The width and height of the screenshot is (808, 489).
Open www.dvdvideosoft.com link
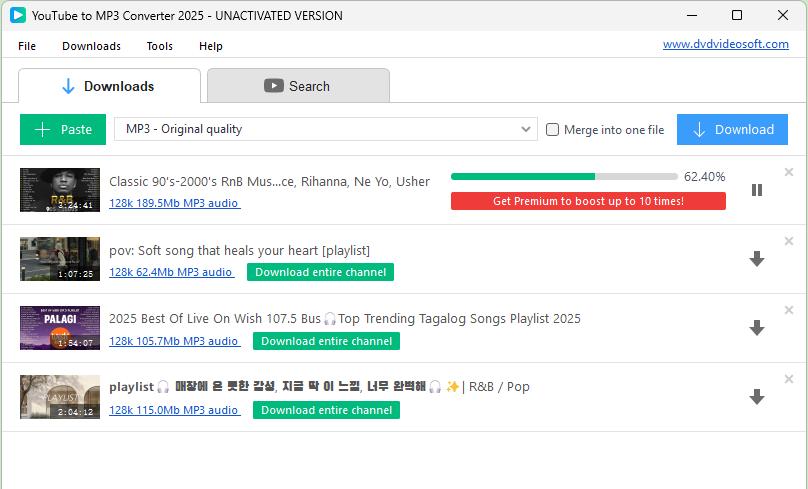point(726,44)
